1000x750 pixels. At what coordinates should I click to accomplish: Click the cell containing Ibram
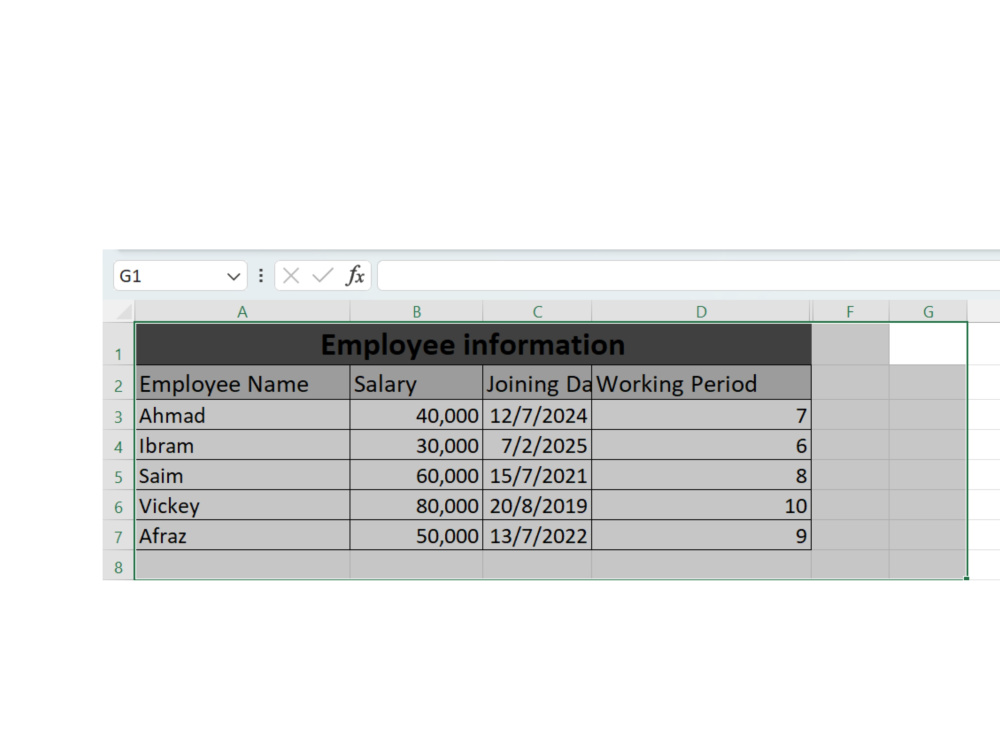(242, 445)
